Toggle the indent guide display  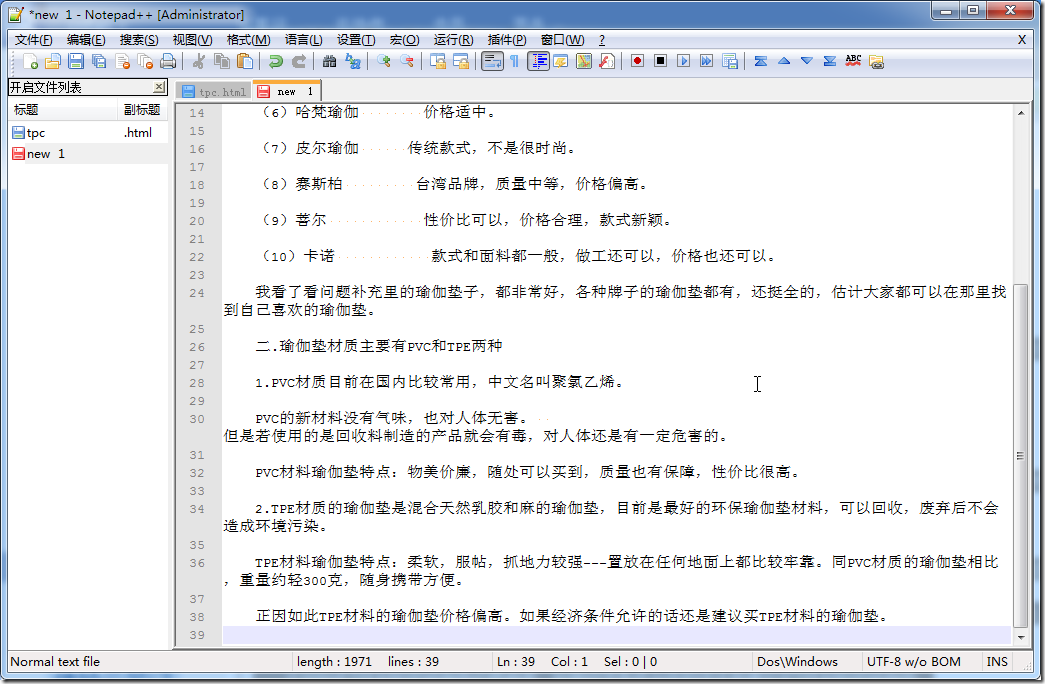(538, 61)
